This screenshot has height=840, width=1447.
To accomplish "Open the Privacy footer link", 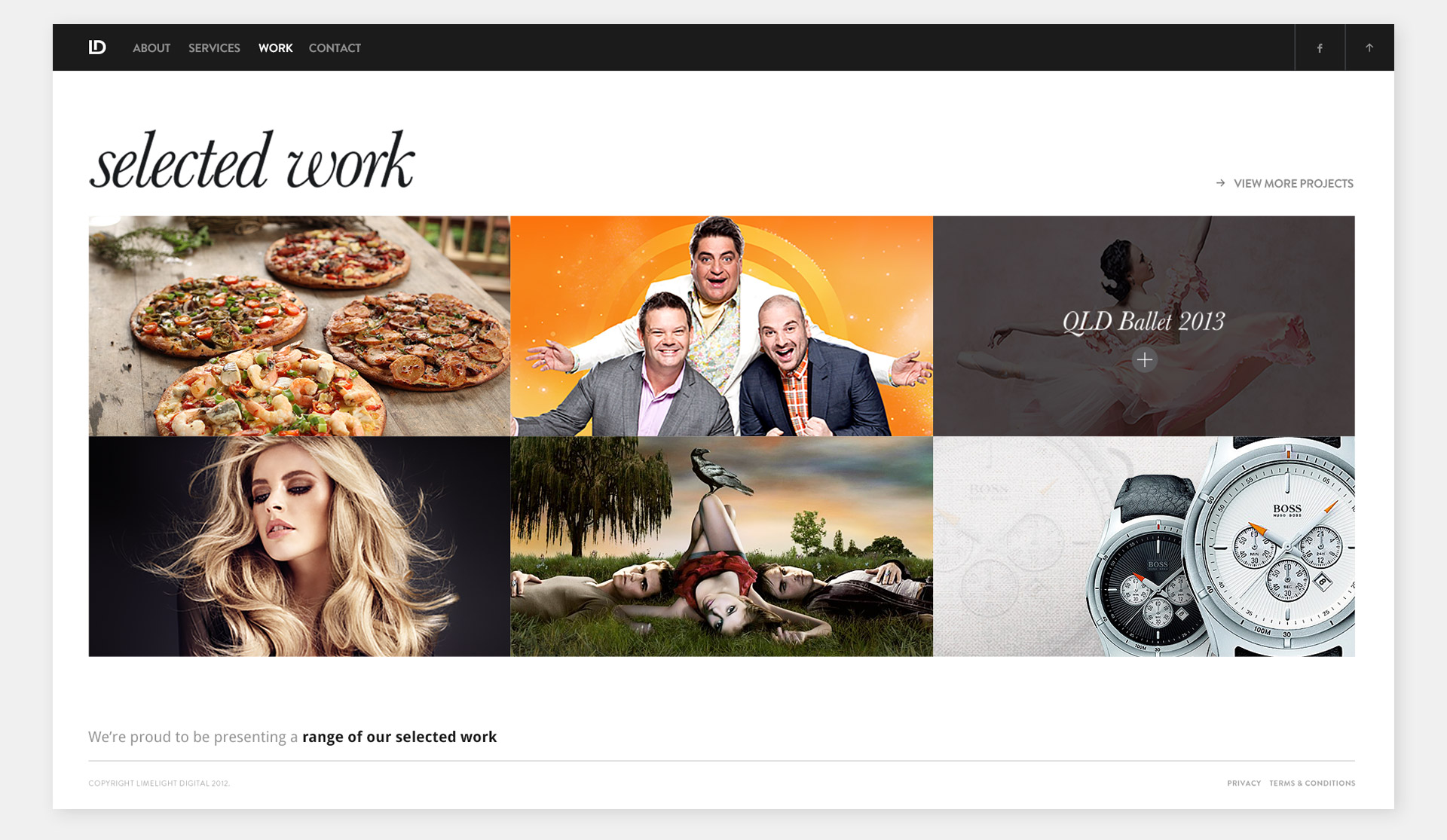I will pos(1244,783).
